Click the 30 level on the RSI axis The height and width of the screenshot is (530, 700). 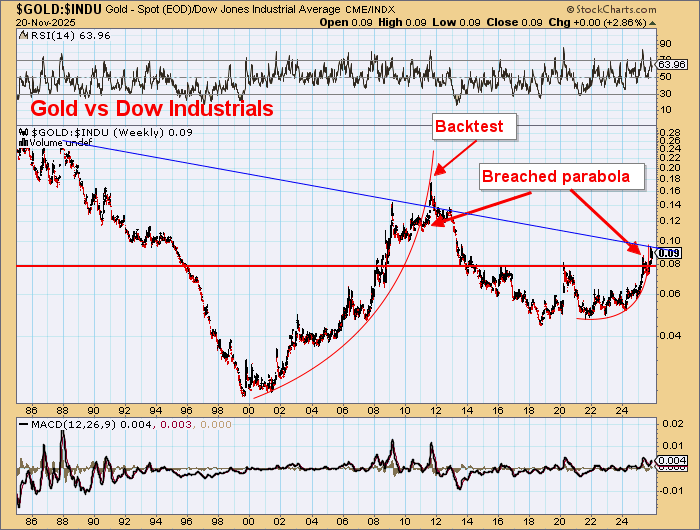[x=665, y=94]
